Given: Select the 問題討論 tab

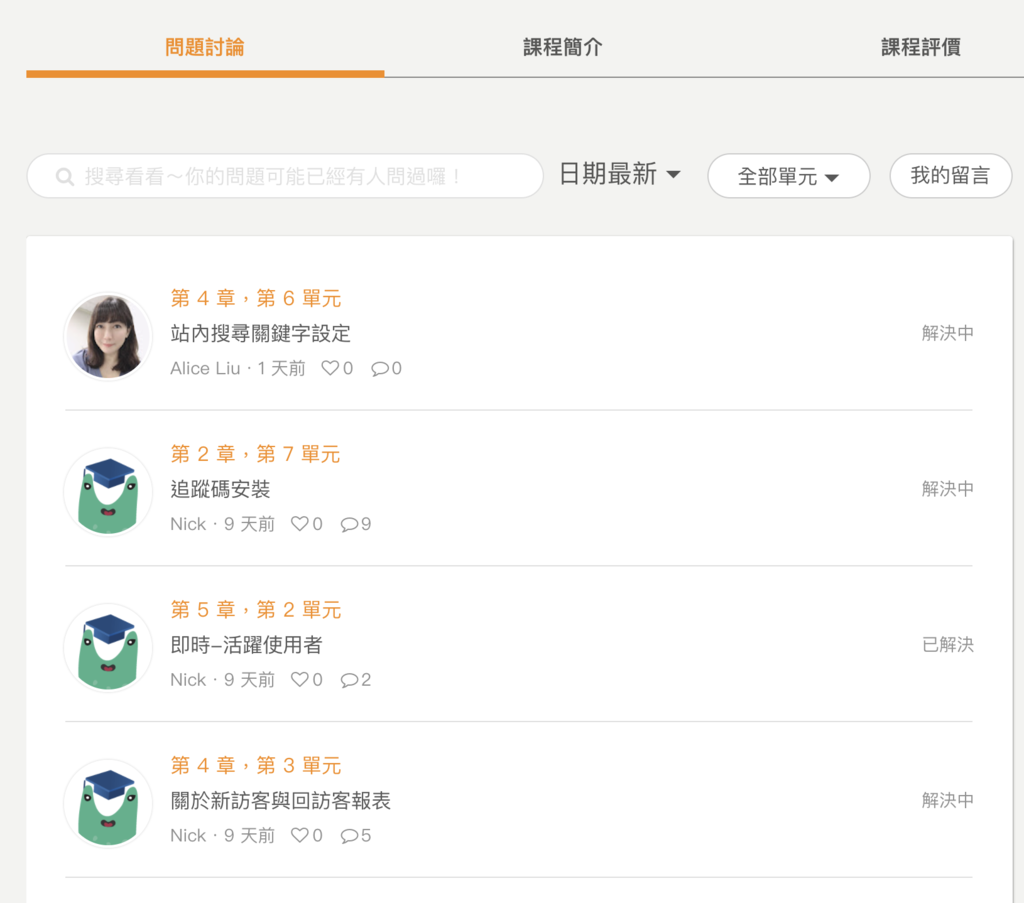Looking at the screenshot, I should coord(205,47).
